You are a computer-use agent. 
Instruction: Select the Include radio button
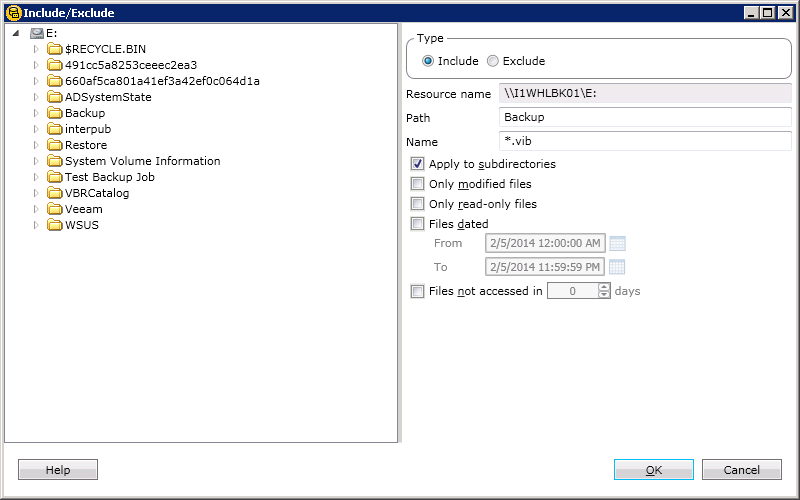(x=428, y=61)
